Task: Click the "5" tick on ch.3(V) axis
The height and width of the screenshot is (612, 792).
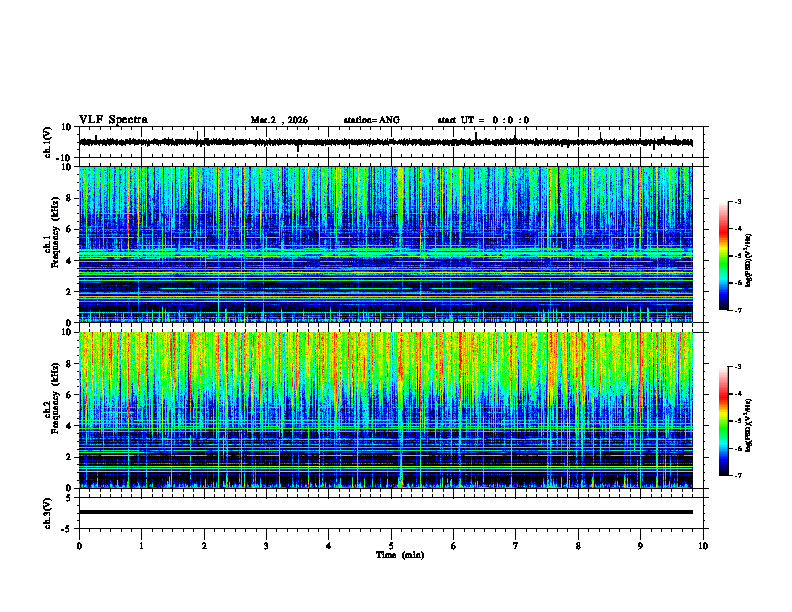Action: 69,498
